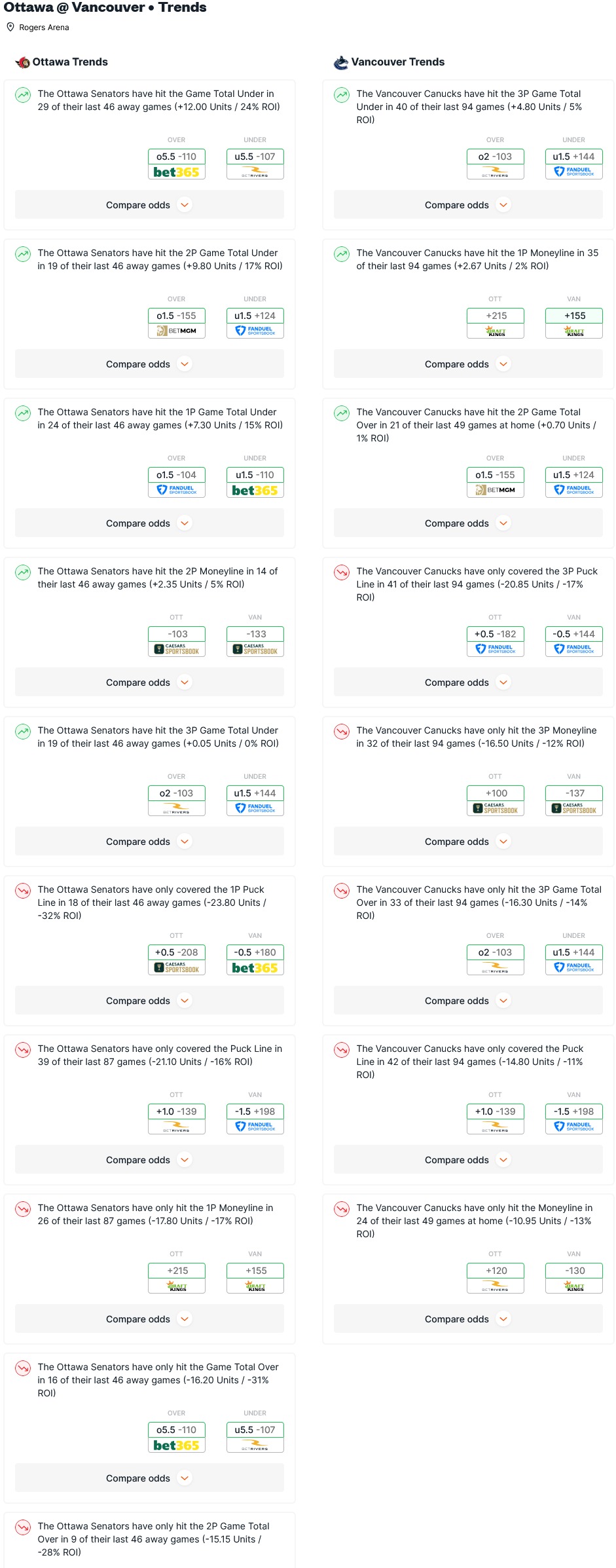Click the o1.5 -104 over odds for 1P Game Total

point(177,475)
